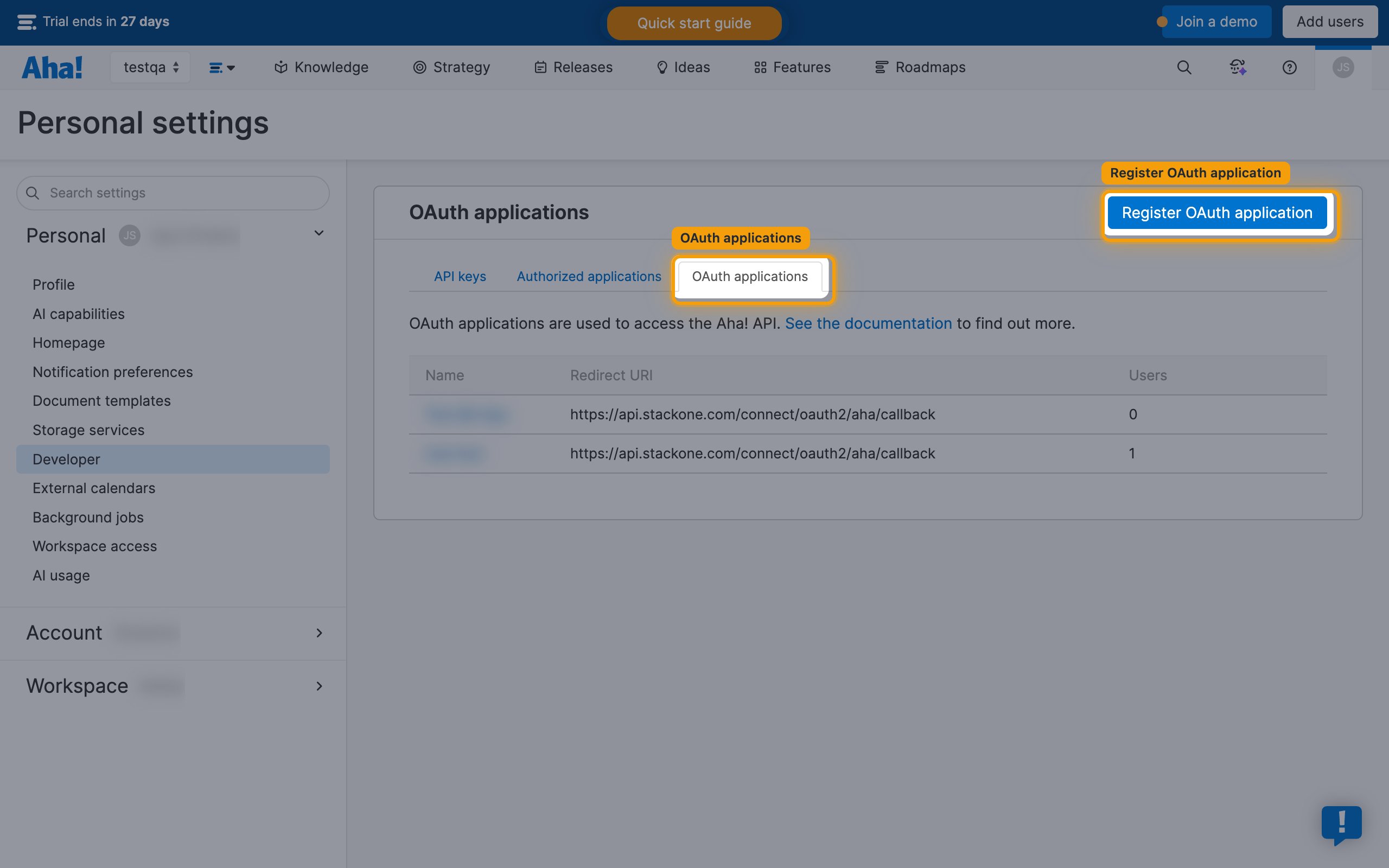
Task: Focus the Search settings field
Action: coord(173,193)
